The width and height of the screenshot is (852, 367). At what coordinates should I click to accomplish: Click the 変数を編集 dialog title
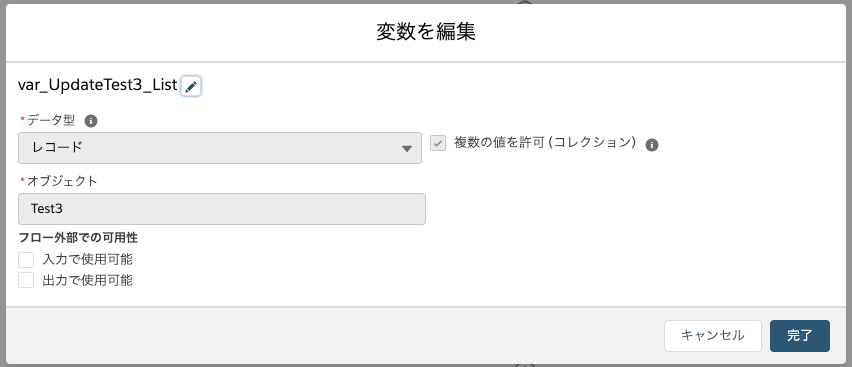pos(426,32)
